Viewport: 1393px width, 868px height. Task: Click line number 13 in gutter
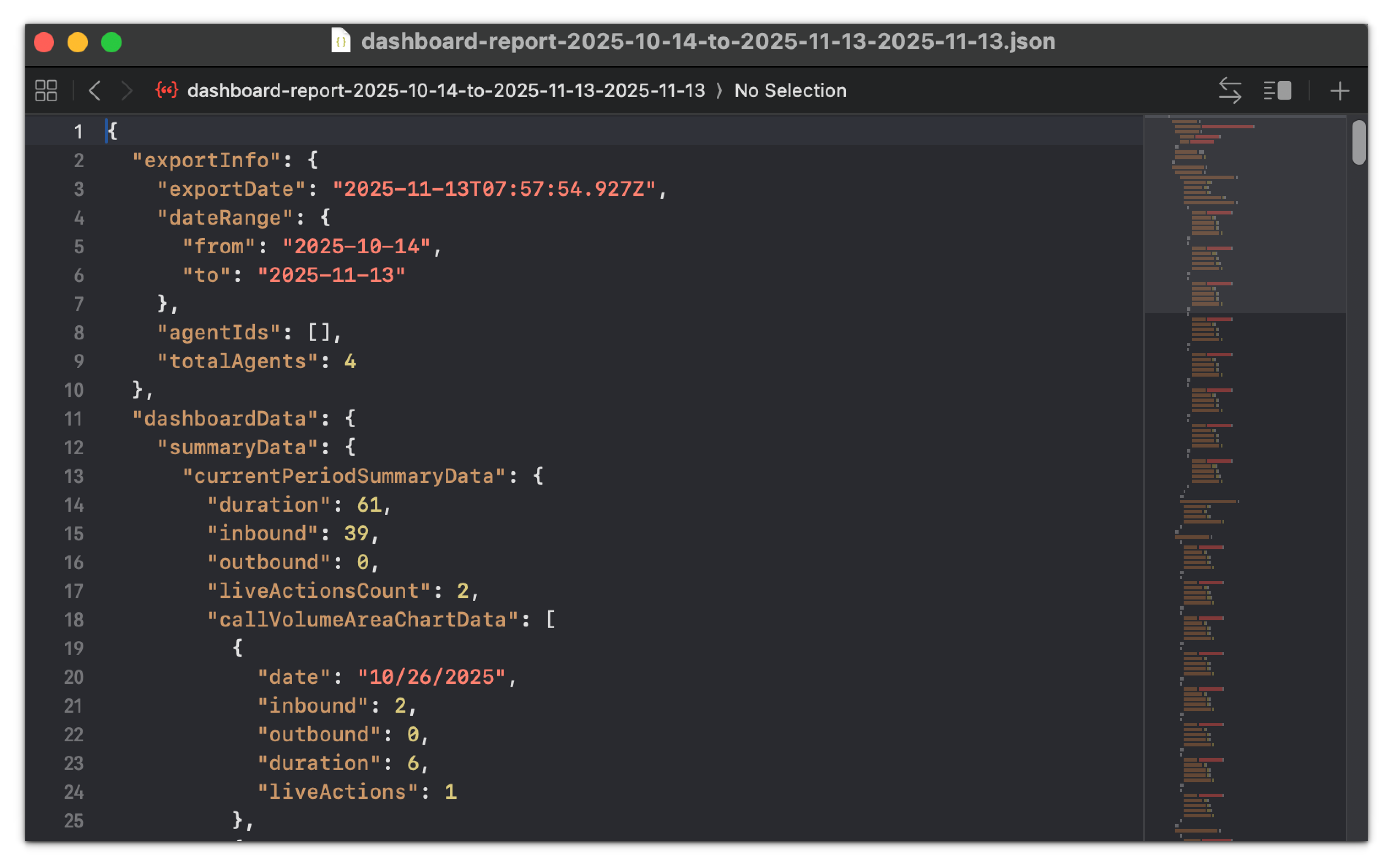[x=74, y=477]
